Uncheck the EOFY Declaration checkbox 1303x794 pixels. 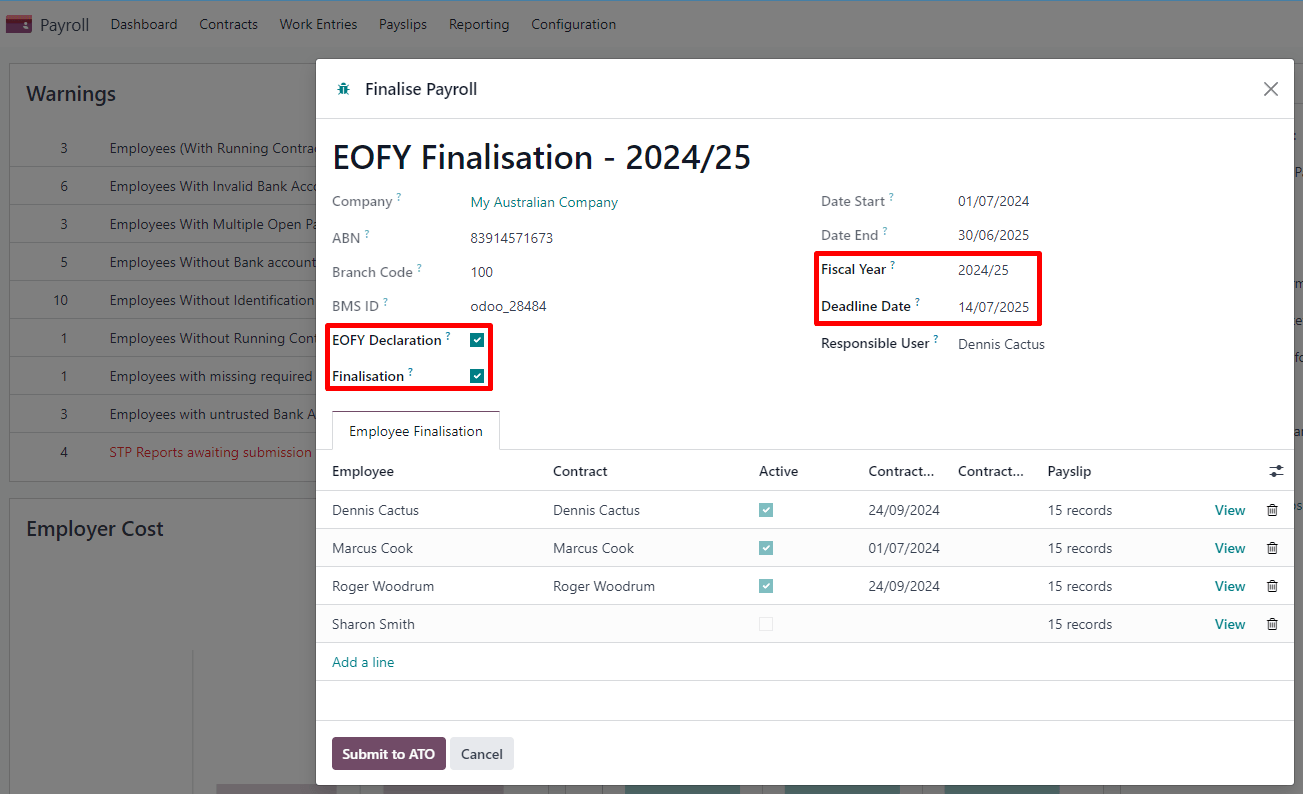(477, 339)
